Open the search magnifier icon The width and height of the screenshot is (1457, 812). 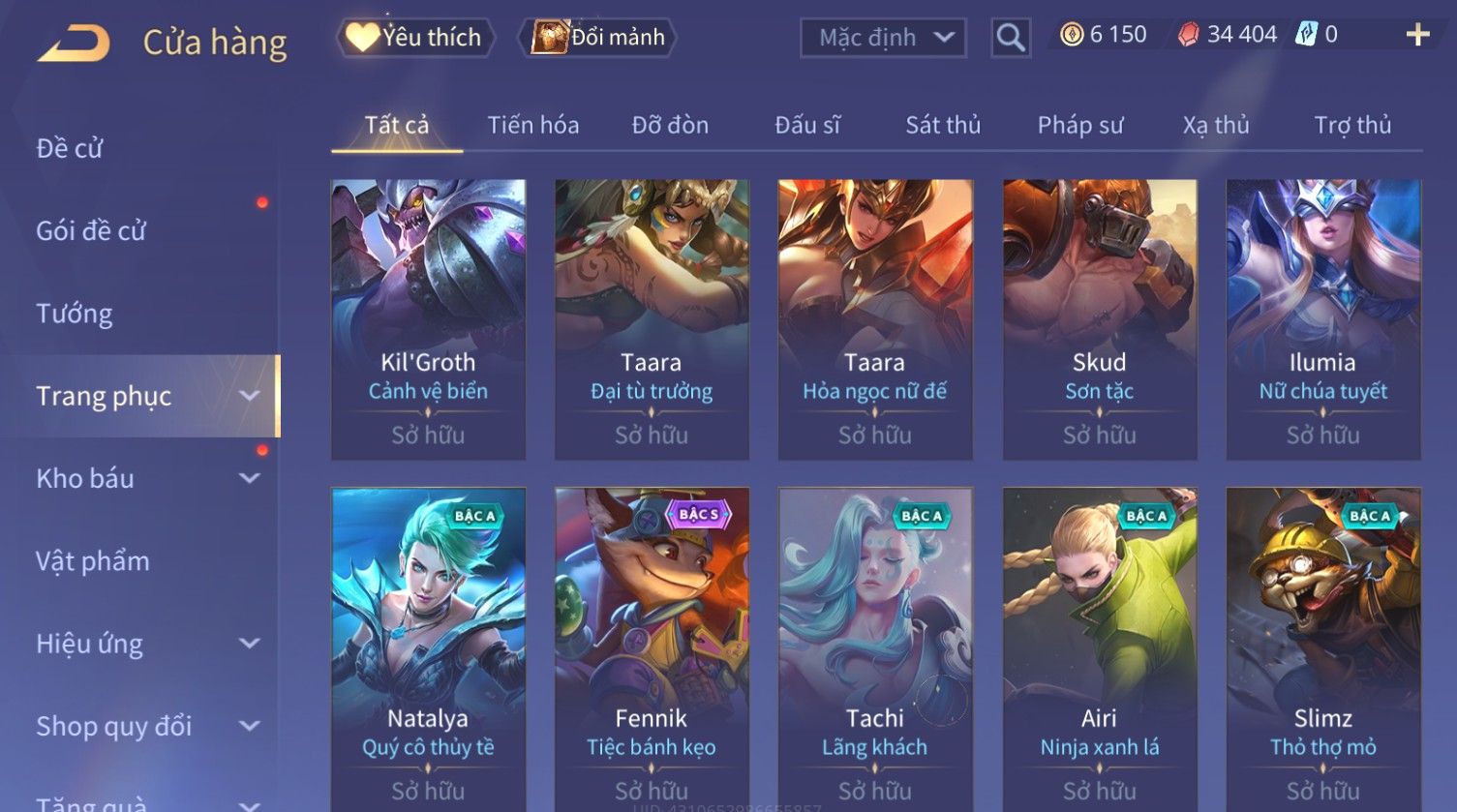(1010, 38)
